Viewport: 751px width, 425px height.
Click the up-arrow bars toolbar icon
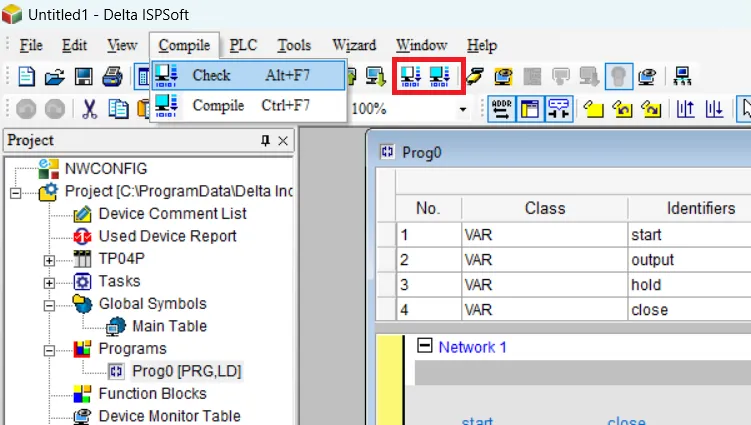click(x=685, y=109)
